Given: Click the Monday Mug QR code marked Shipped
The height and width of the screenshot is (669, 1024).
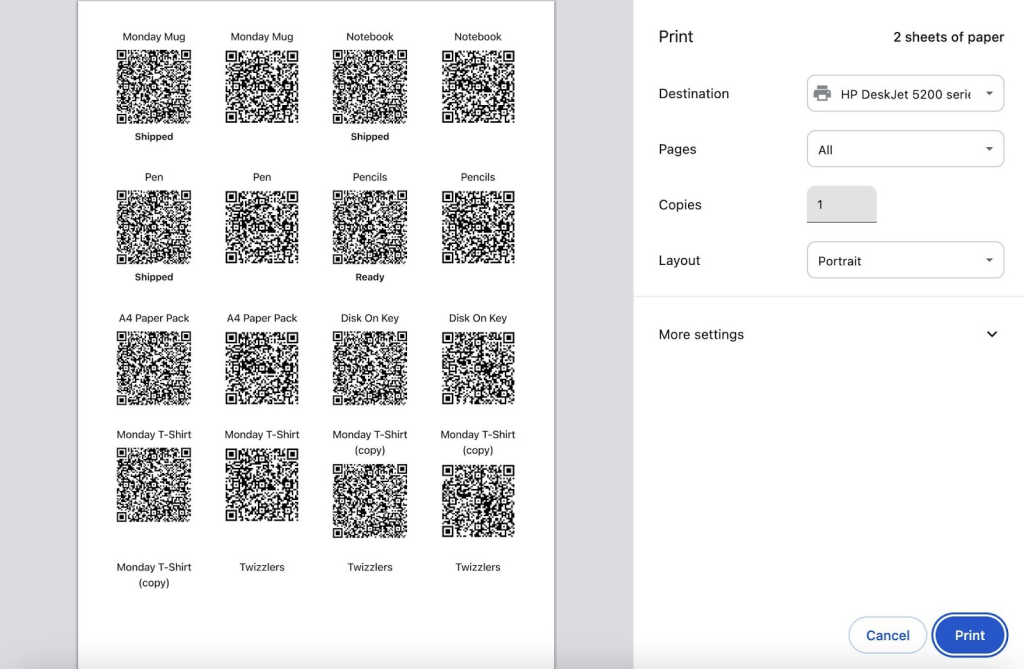Looking at the screenshot, I should click(x=154, y=87).
